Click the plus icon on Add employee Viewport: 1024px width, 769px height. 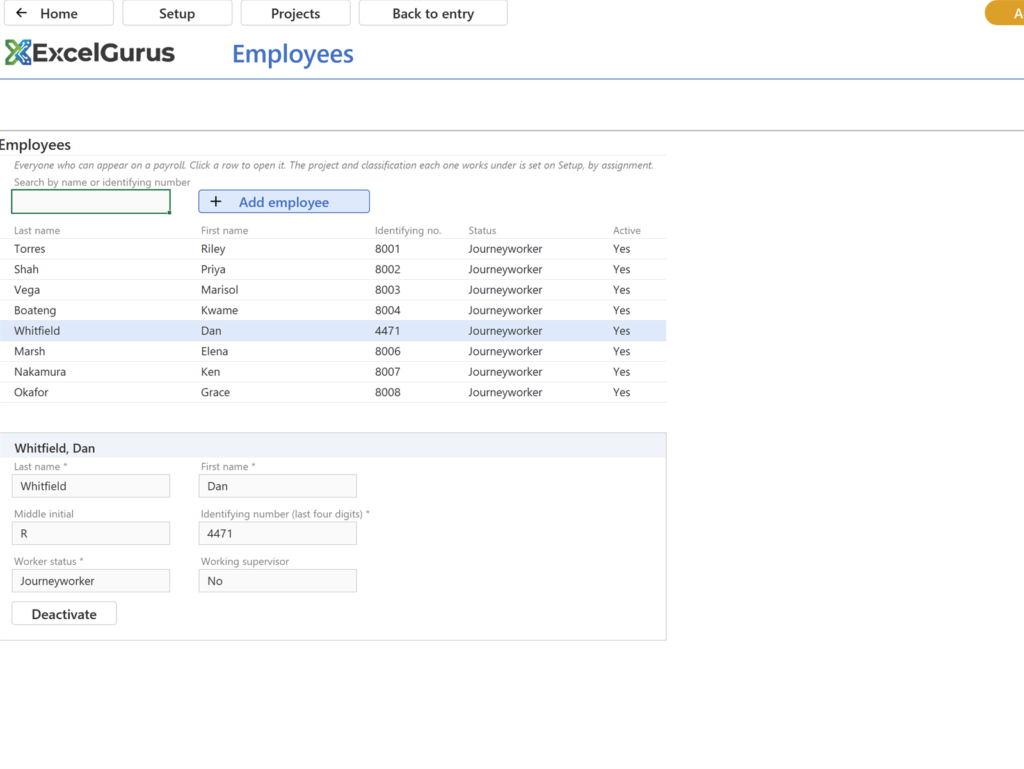pyautogui.click(x=216, y=202)
